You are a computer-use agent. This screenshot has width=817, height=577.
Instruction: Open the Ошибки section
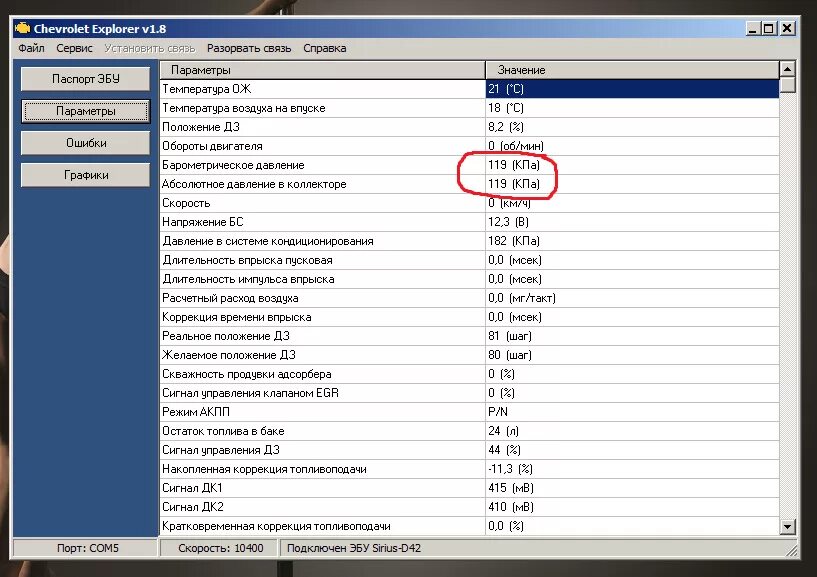pyautogui.click(x=85, y=143)
